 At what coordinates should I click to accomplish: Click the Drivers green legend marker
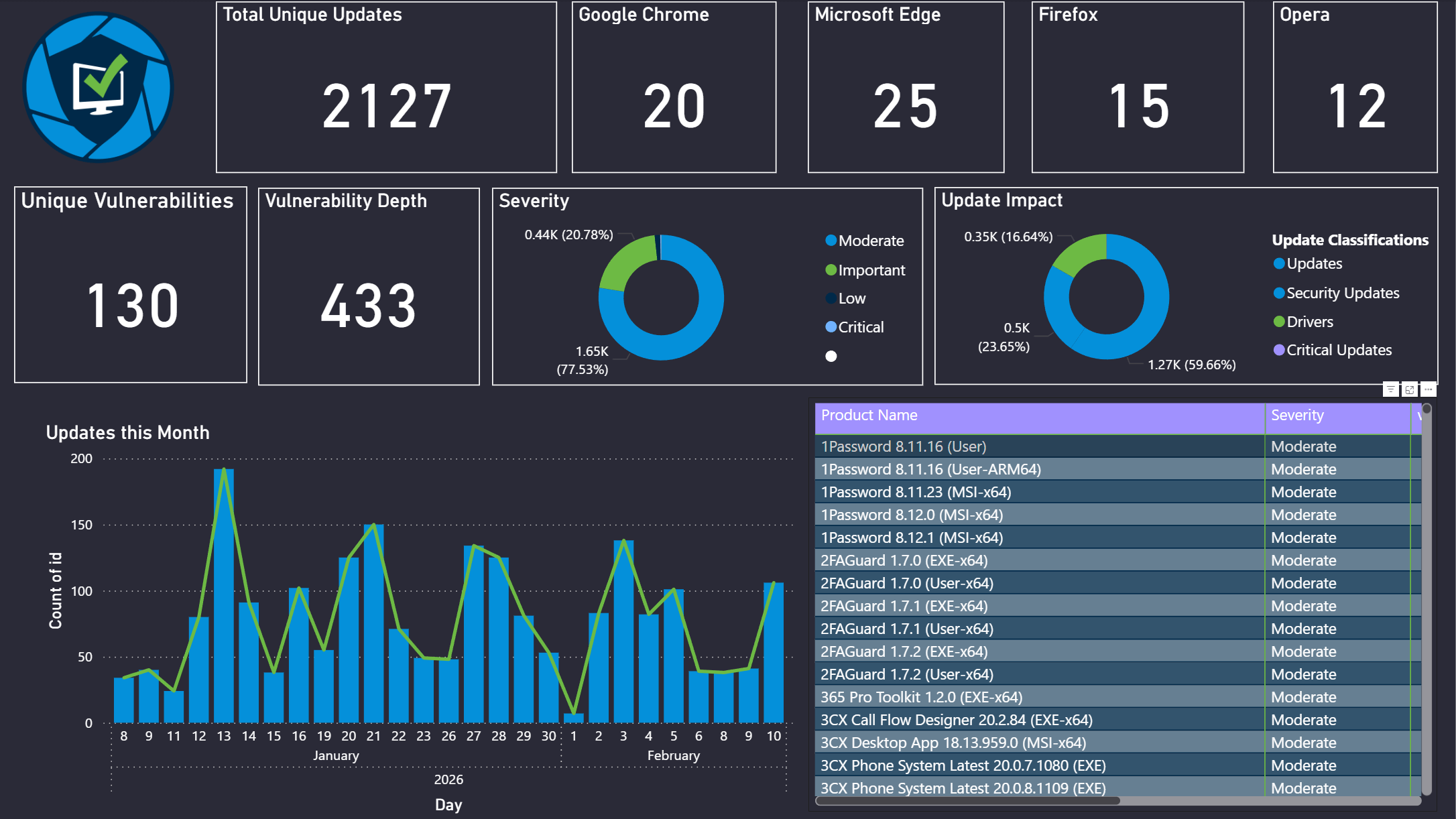[1279, 322]
